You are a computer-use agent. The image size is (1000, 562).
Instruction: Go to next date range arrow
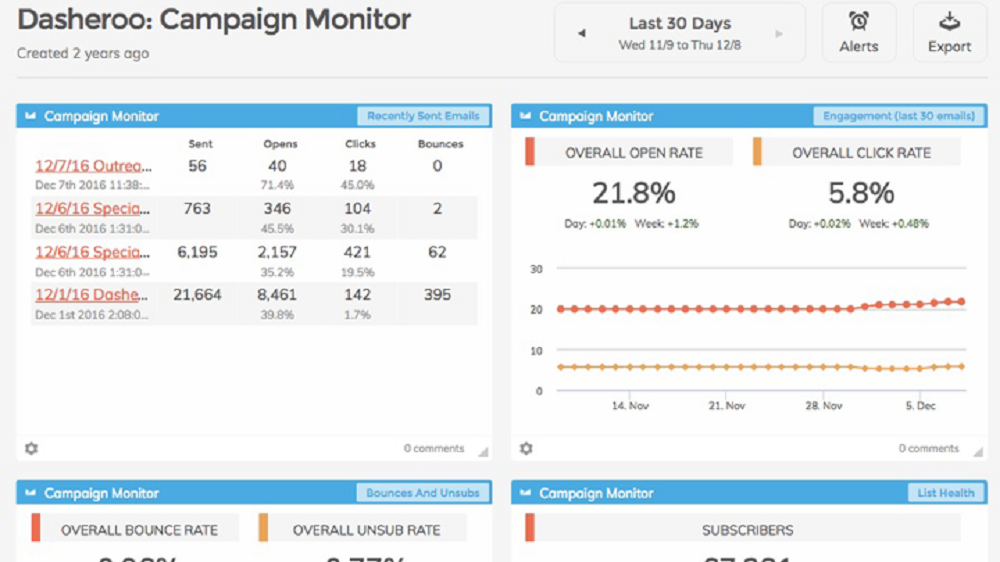point(779,33)
